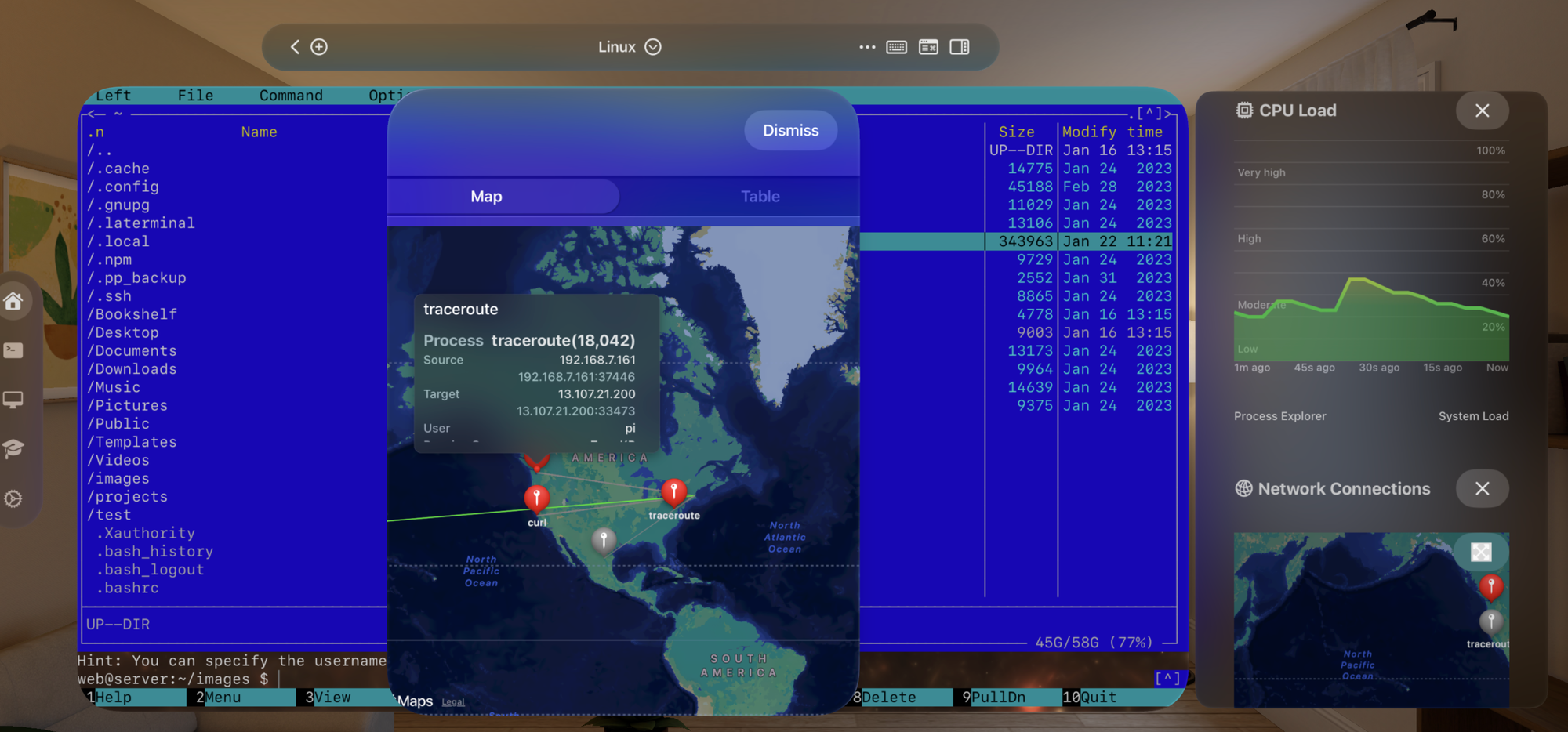Open Process Explorer
This screenshot has width=1568, height=732.
coord(1279,416)
